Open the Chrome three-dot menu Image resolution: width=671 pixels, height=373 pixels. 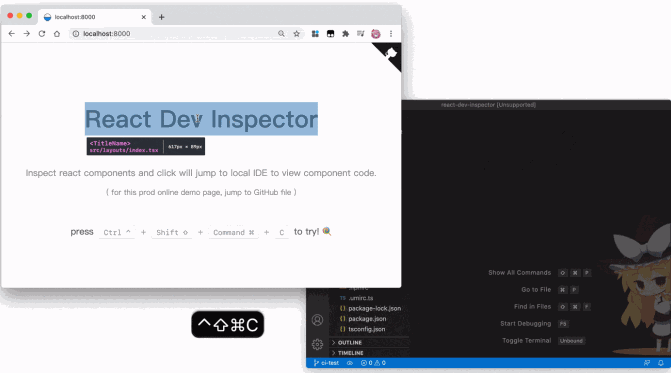(x=391, y=34)
